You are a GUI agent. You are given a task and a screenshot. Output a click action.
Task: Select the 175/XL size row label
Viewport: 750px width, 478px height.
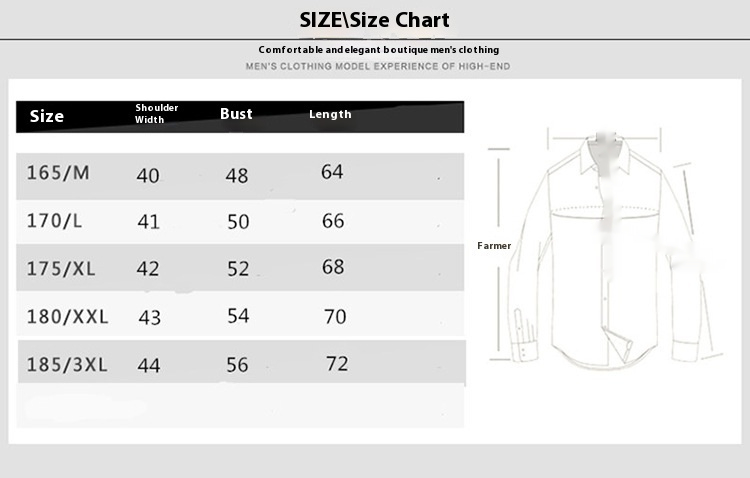point(61,268)
